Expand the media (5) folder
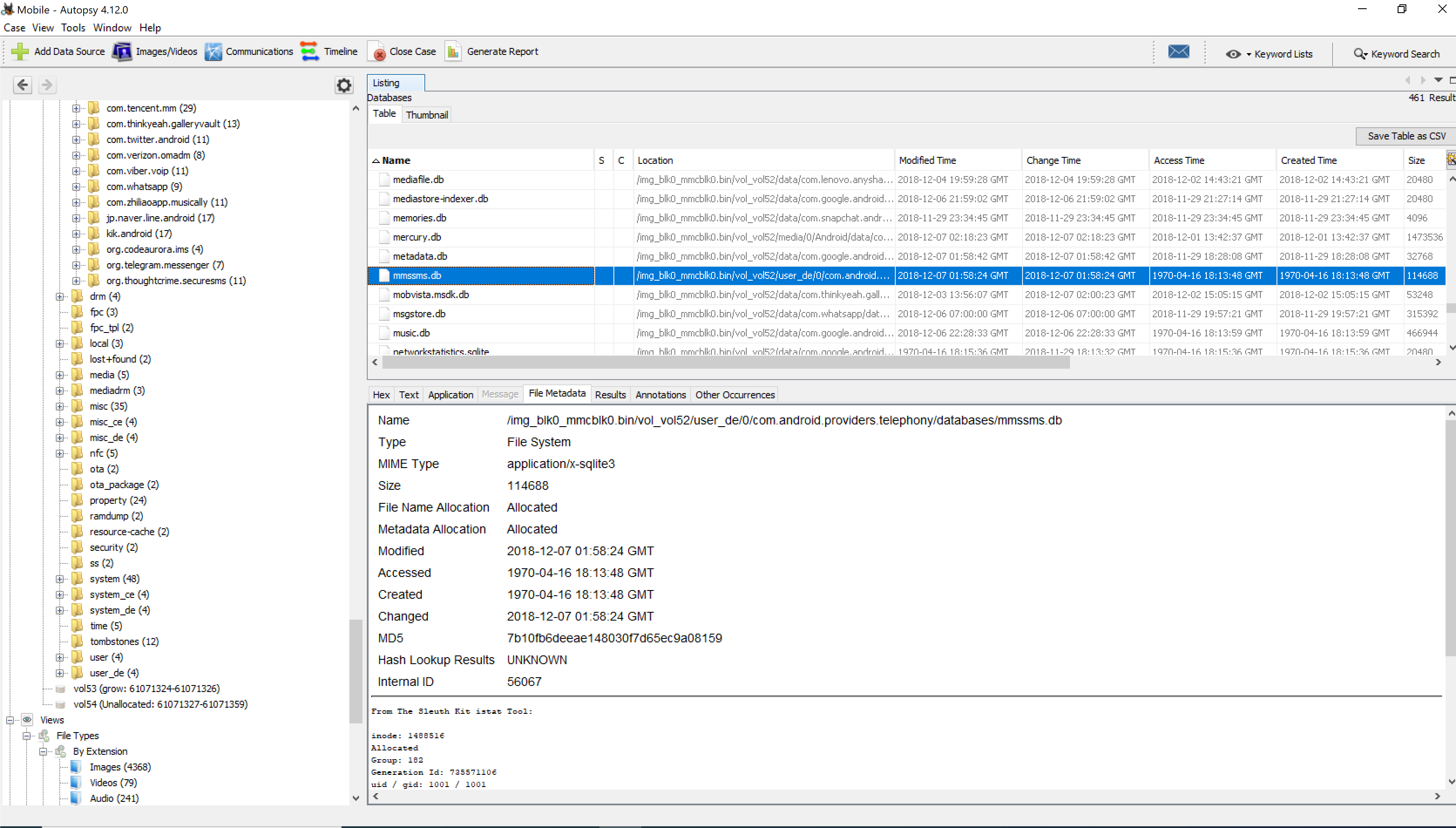This screenshot has width=1456, height=828. [60, 375]
